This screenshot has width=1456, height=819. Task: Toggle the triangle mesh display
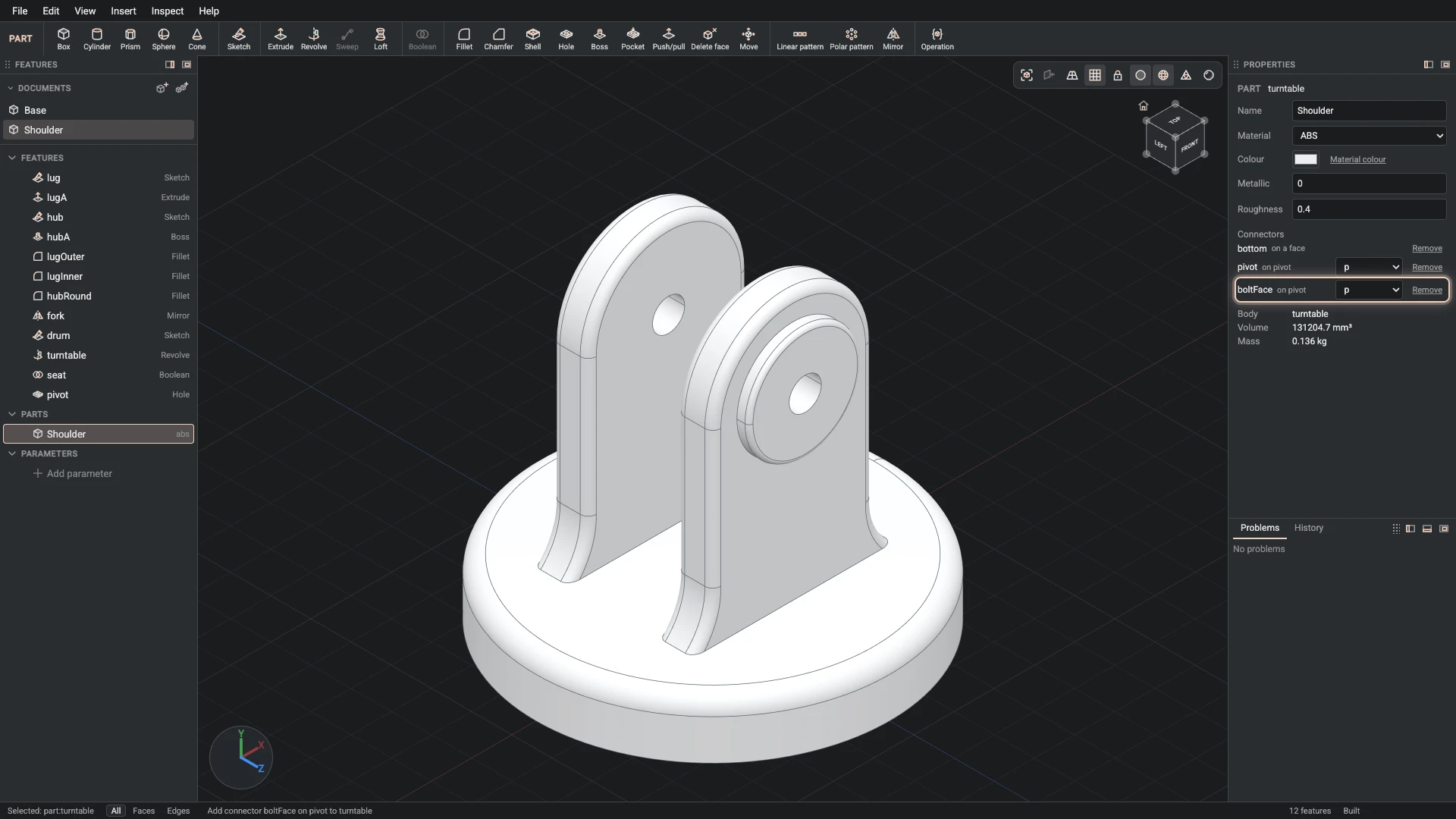click(1186, 75)
